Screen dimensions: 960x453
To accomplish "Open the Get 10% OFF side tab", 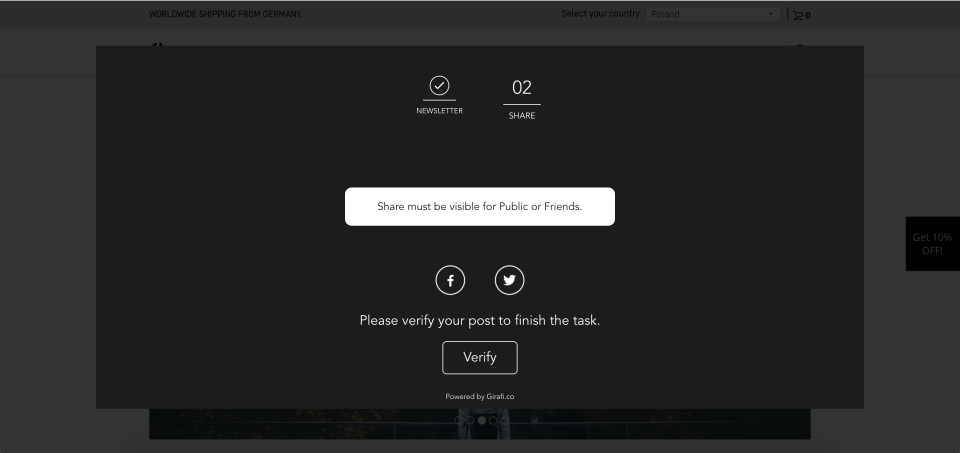I will tap(932, 244).
